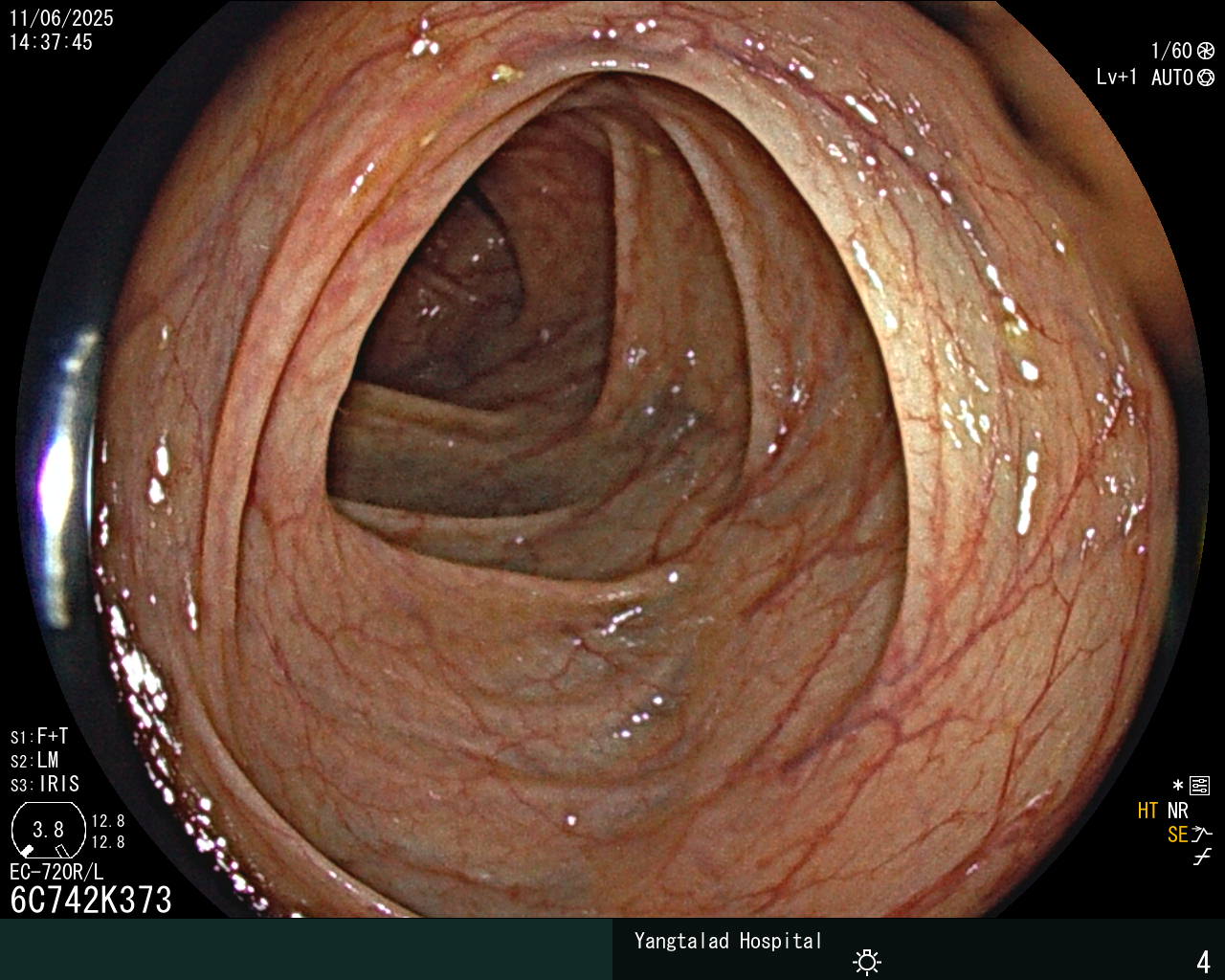The image size is (1225, 980).
Task: Click the S1: F+T switch assignment
Action: click(39, 737)
